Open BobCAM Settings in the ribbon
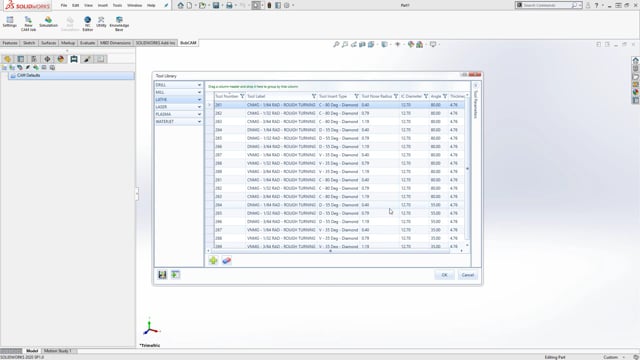Screen dimensions: 640x360 click(x=9, y=22)
